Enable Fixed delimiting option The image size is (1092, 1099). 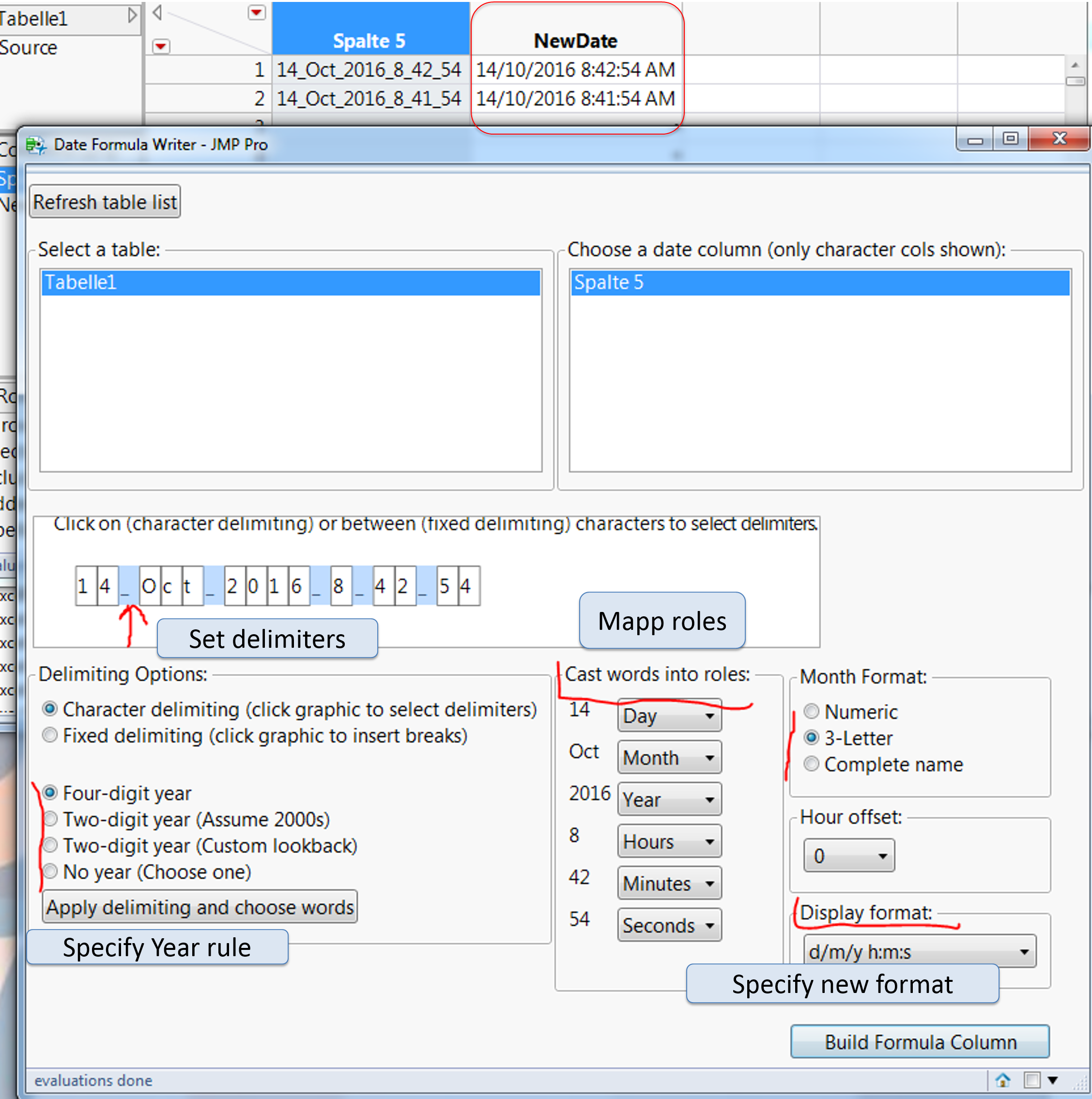tap(49, 735)
